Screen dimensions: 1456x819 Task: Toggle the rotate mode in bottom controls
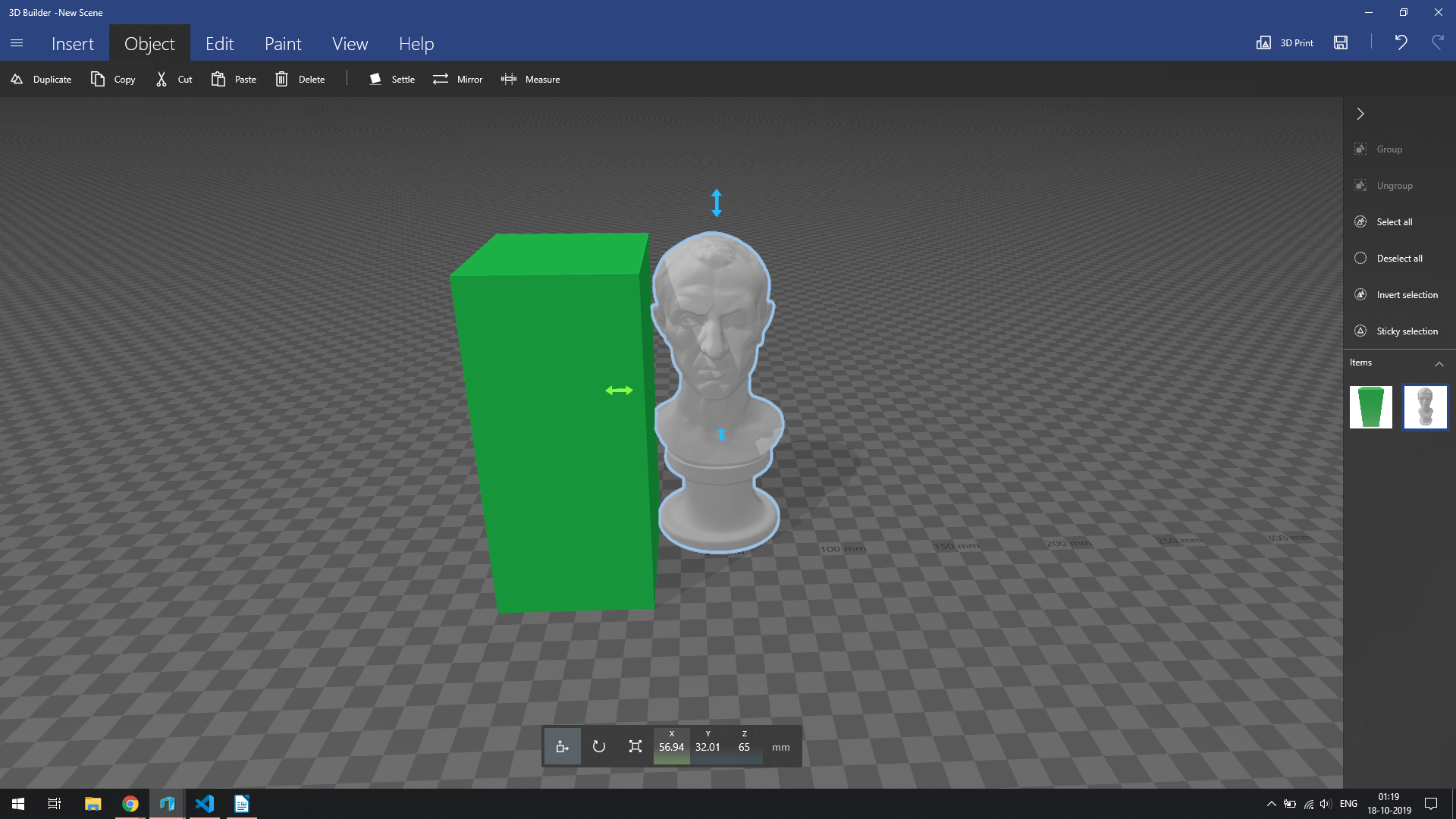pyautogui.click(x=598, y=746)
